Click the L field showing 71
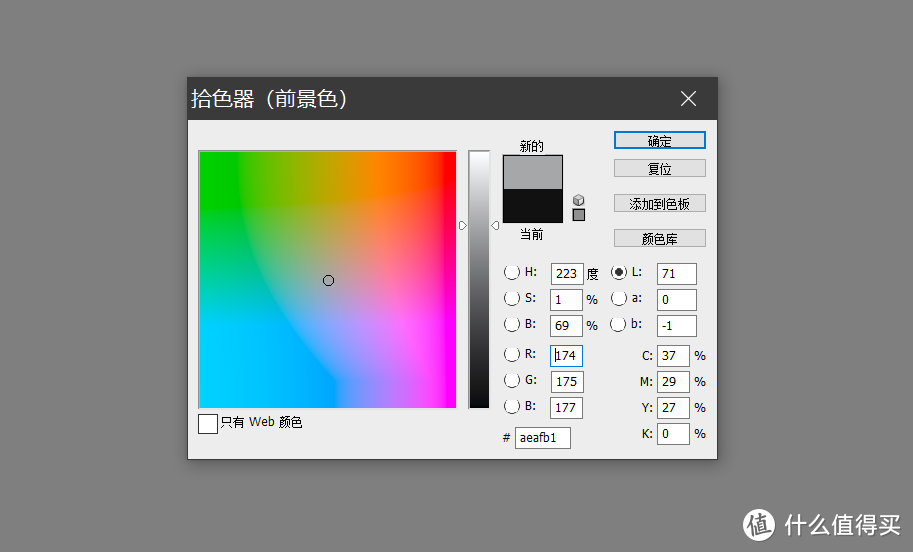The height and width of the screenshot is (552, 913). click(x=677, y=274)
